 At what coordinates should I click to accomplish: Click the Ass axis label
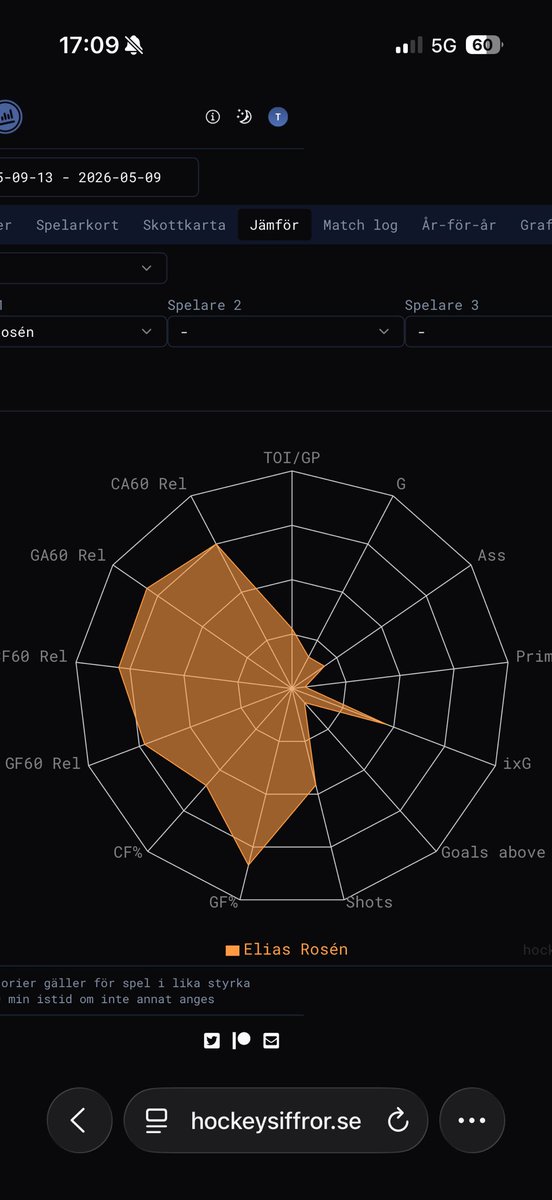(492, 555)
